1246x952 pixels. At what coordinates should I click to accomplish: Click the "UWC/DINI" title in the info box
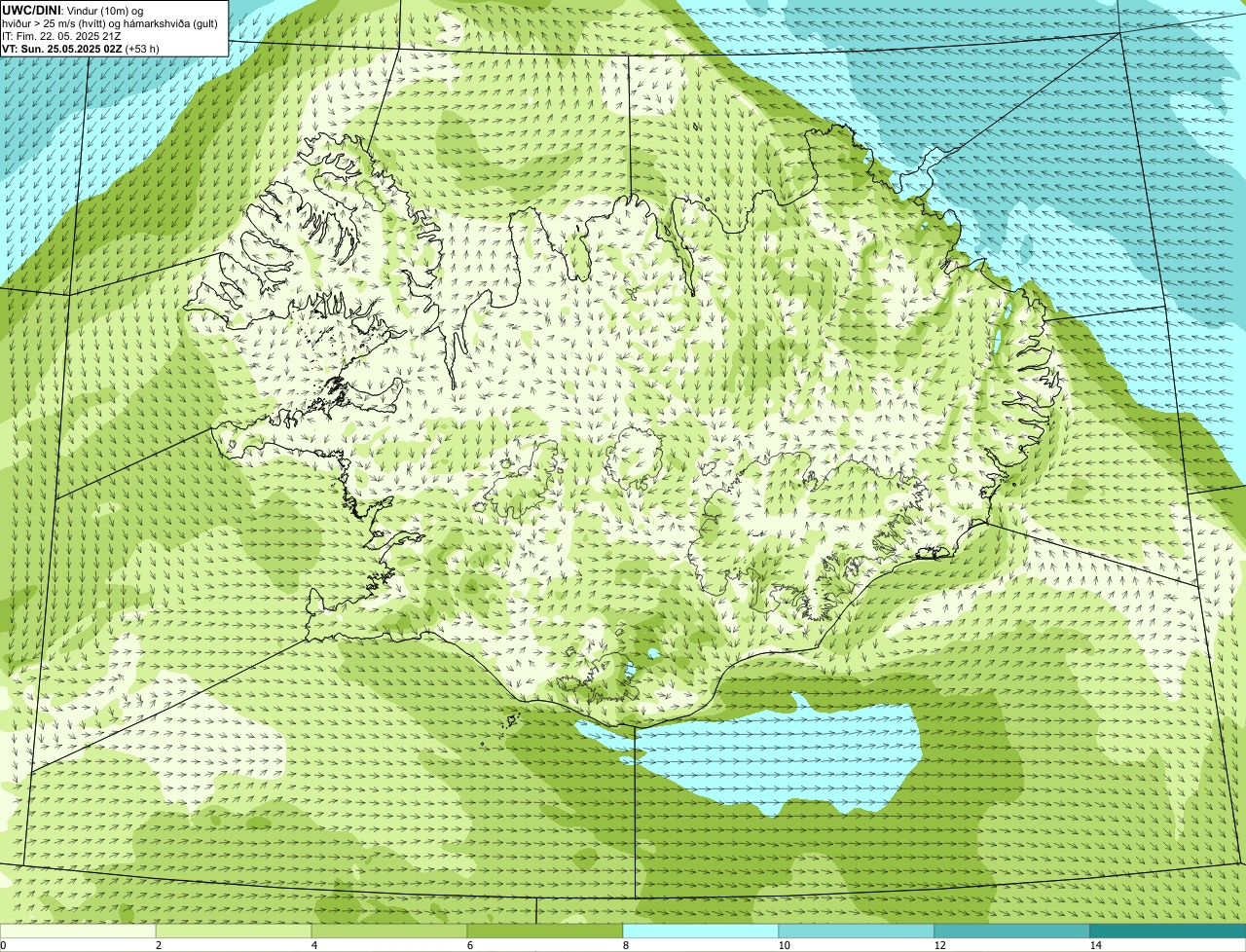tap(32, 10)
